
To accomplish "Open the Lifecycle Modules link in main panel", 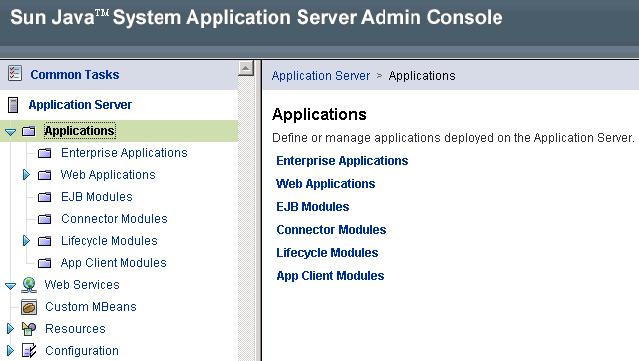I will [327, 253].
